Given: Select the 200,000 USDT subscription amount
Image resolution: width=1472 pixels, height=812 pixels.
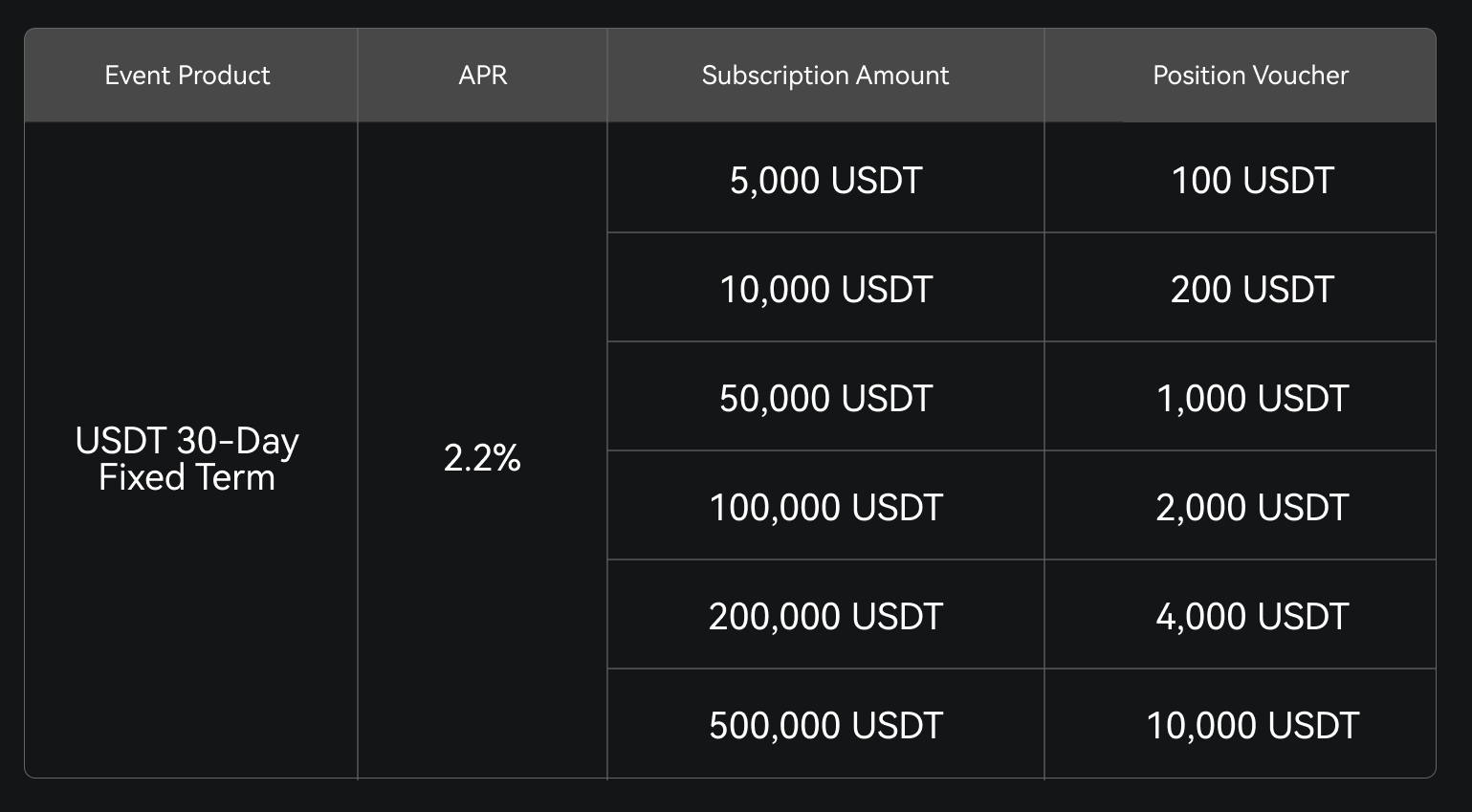Looking at the screenshot, I should [825, 617].
